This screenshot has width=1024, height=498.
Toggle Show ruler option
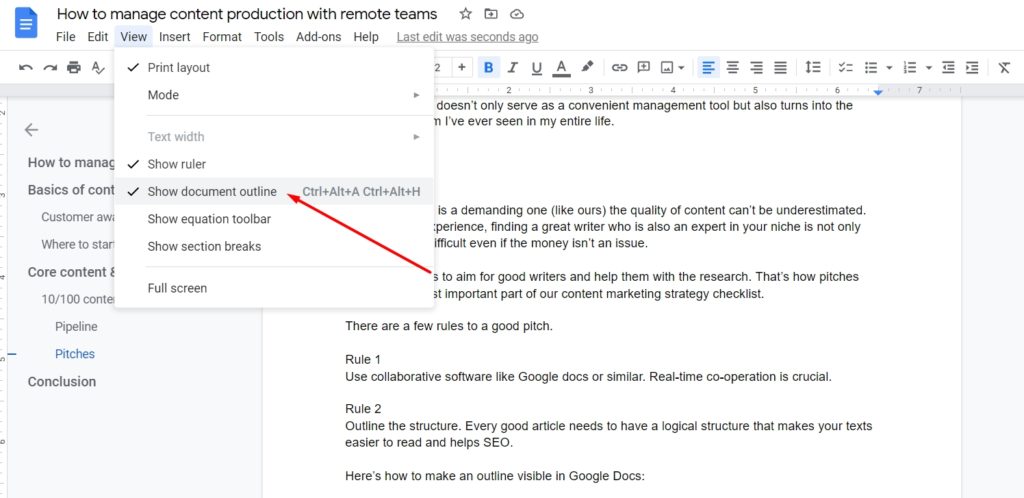274,164
